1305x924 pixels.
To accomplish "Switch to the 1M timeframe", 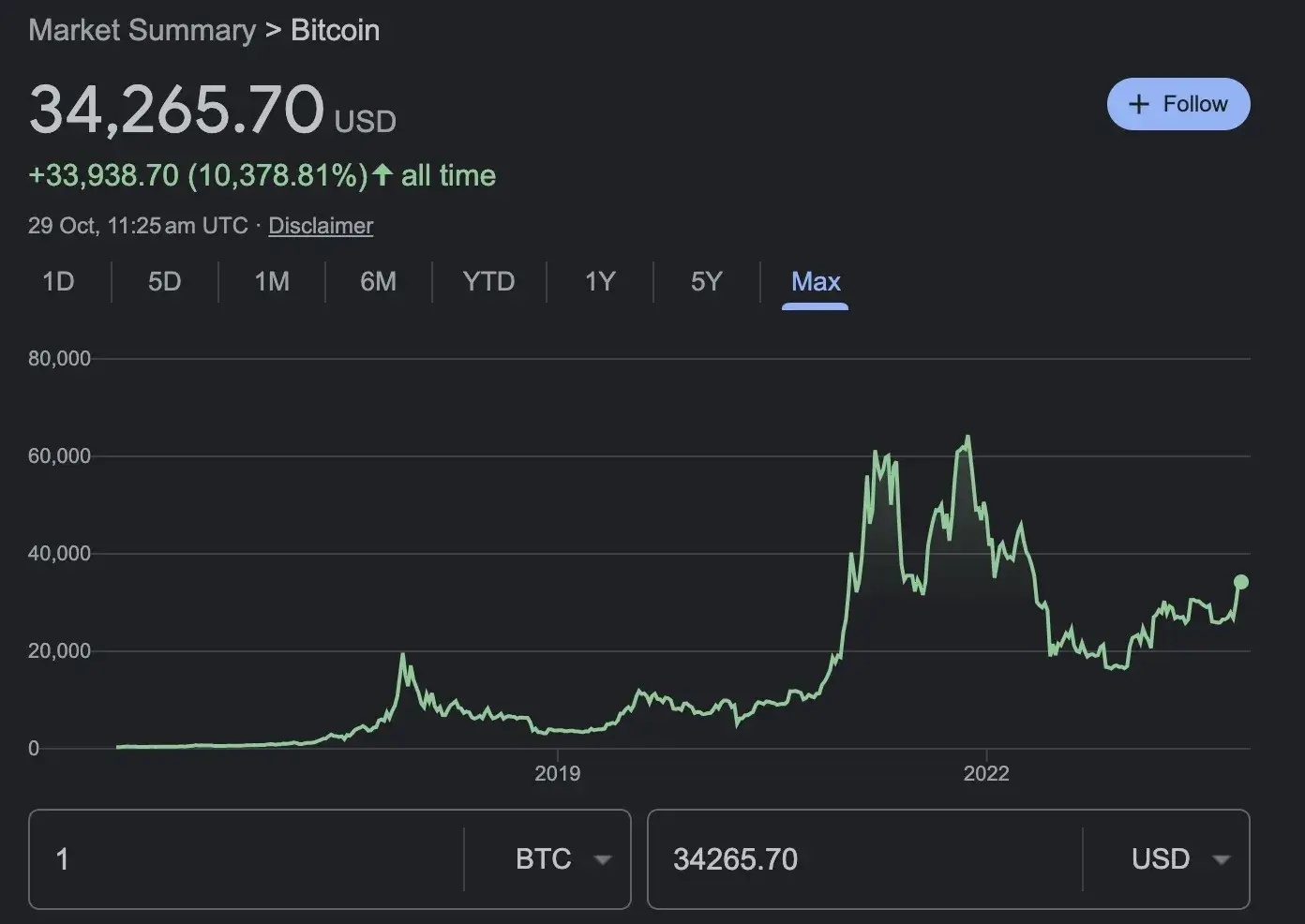I will click(x=272, y=281).
